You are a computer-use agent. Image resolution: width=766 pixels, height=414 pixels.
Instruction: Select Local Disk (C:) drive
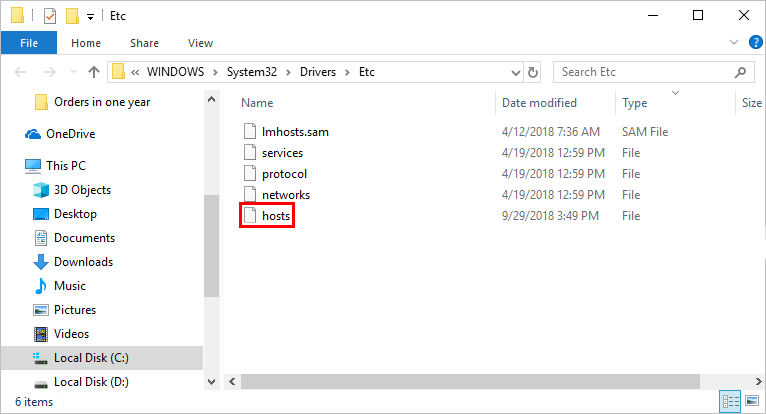pyautogui.click(x=91, y=358)
